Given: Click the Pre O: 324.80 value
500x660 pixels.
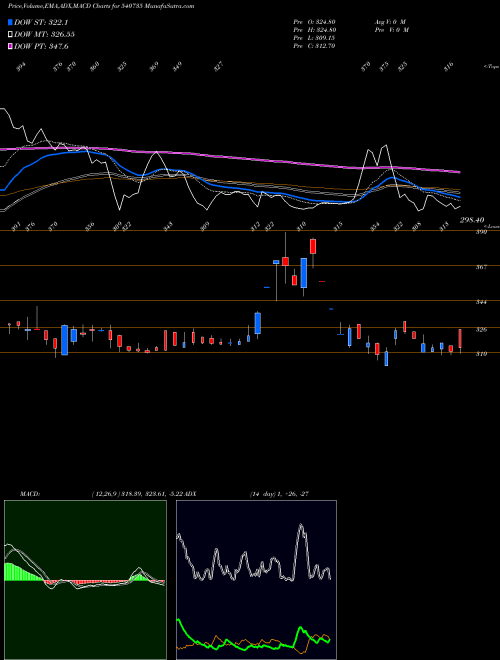Looking at the screenshot, I should [314, 22].
